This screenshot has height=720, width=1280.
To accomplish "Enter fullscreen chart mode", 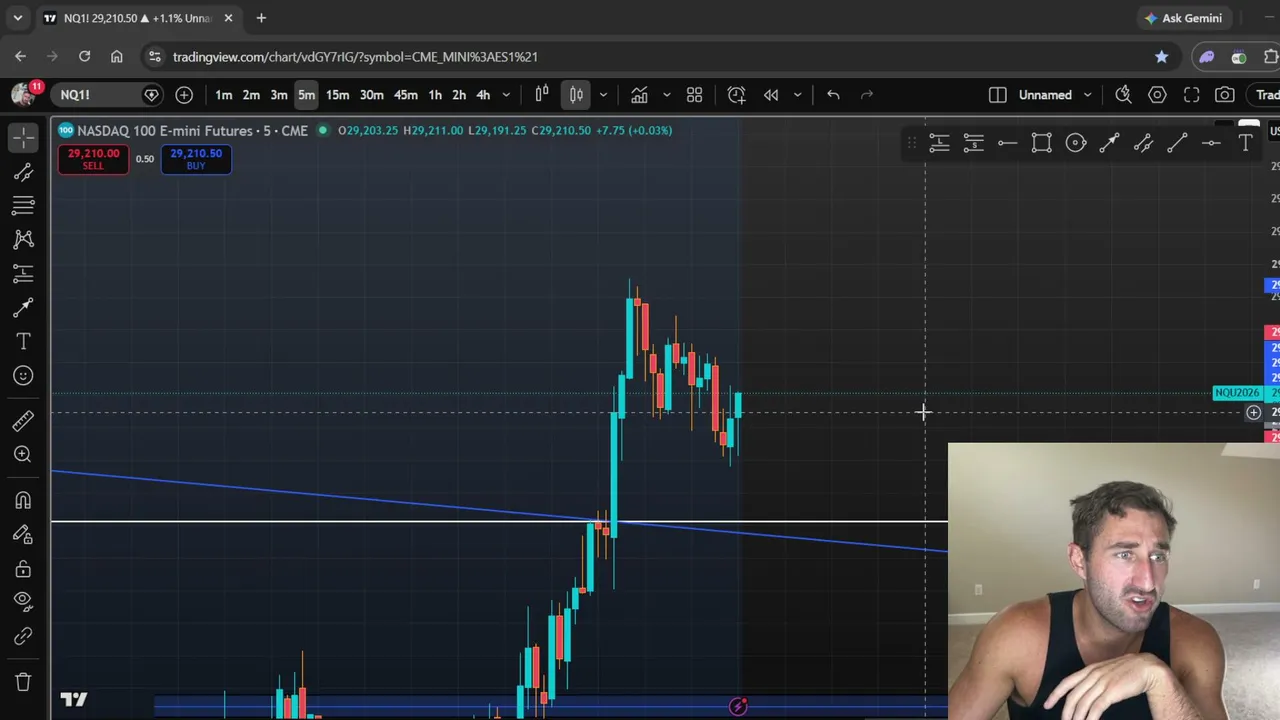I will point(1191,95).
